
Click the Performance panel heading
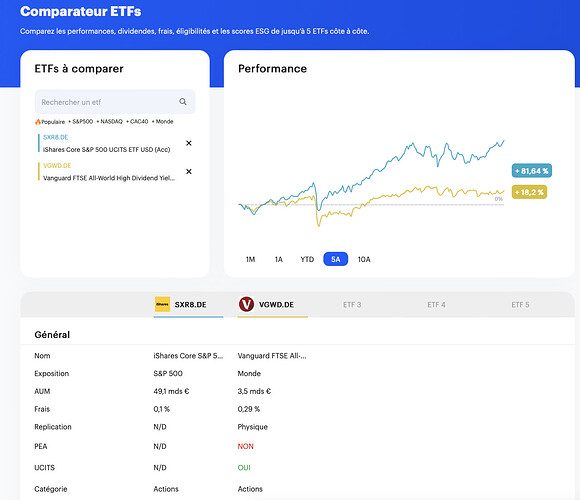click(272, 69)
